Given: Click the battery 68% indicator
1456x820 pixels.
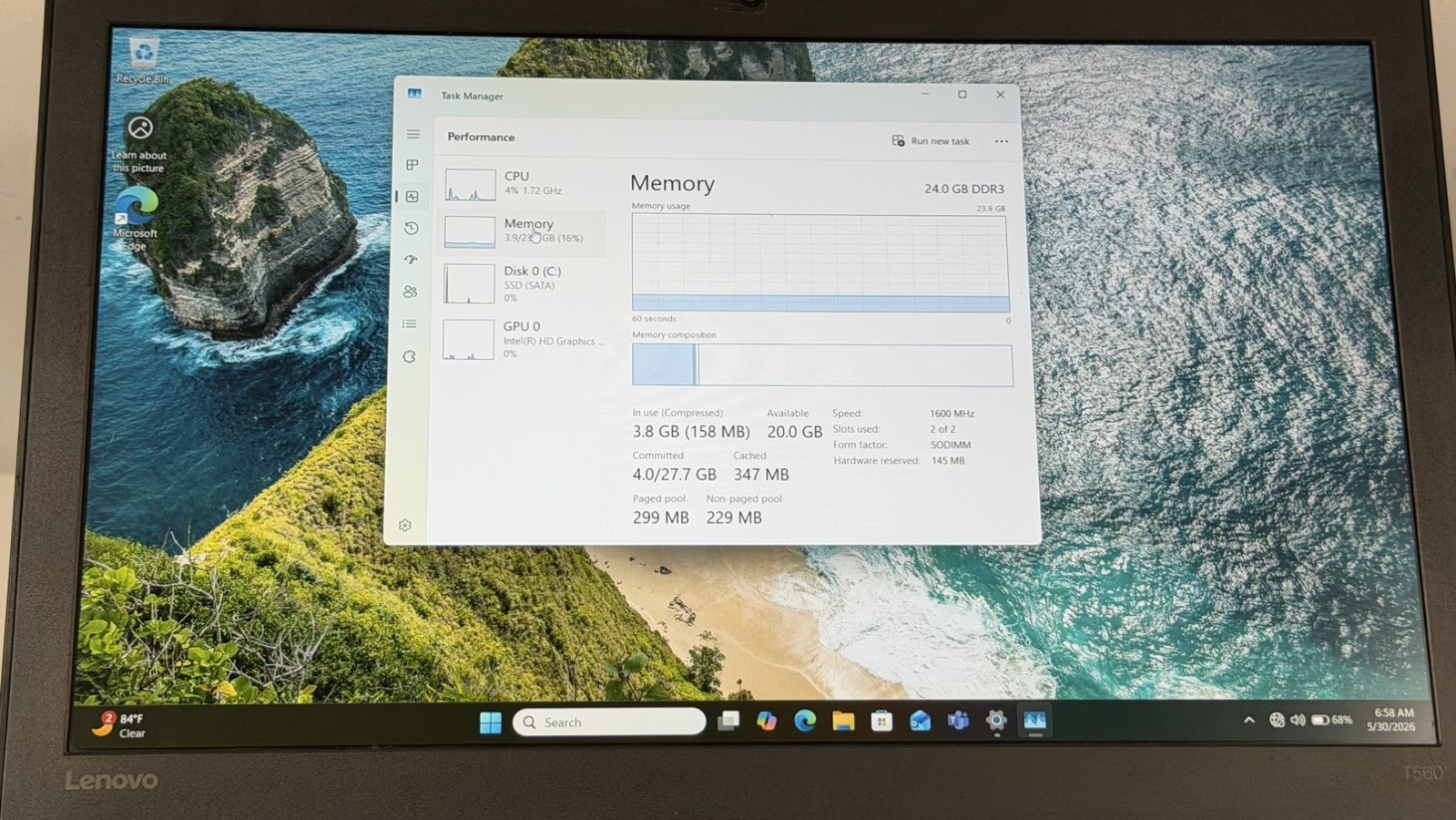Looking at the screenshot, I should point(1332,720).
